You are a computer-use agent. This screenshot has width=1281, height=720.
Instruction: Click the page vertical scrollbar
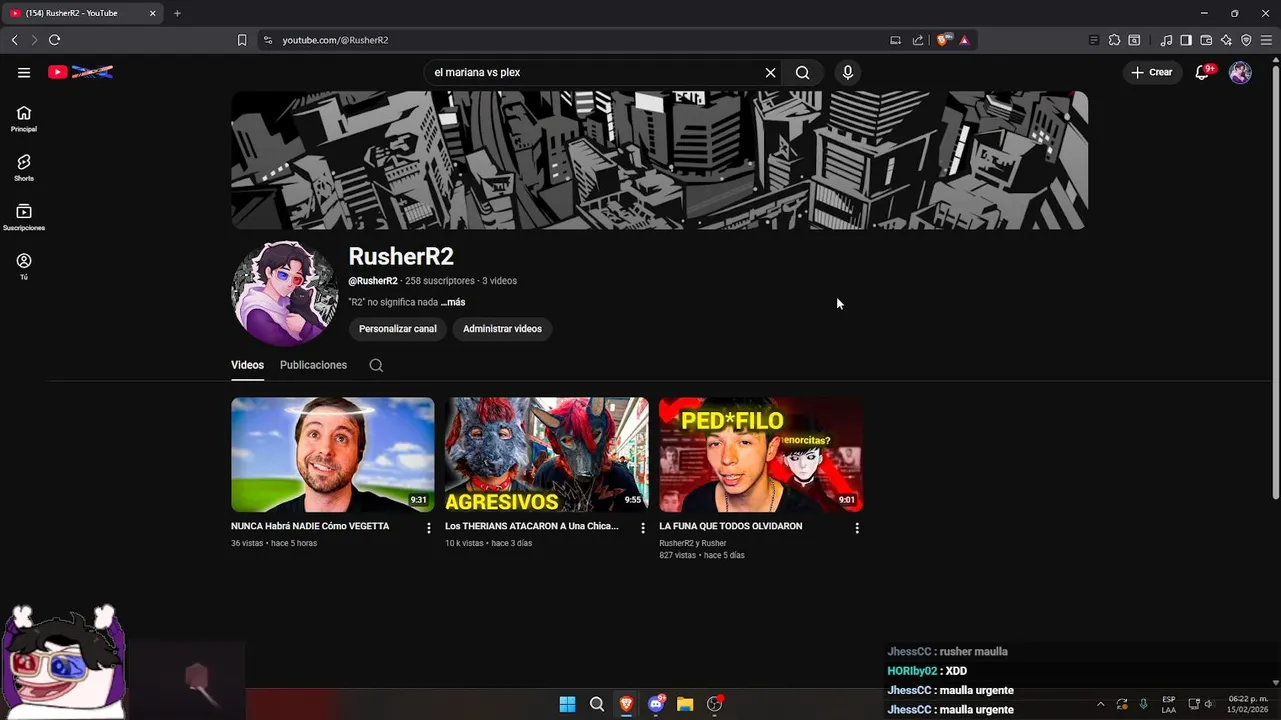pos(1275,280)
